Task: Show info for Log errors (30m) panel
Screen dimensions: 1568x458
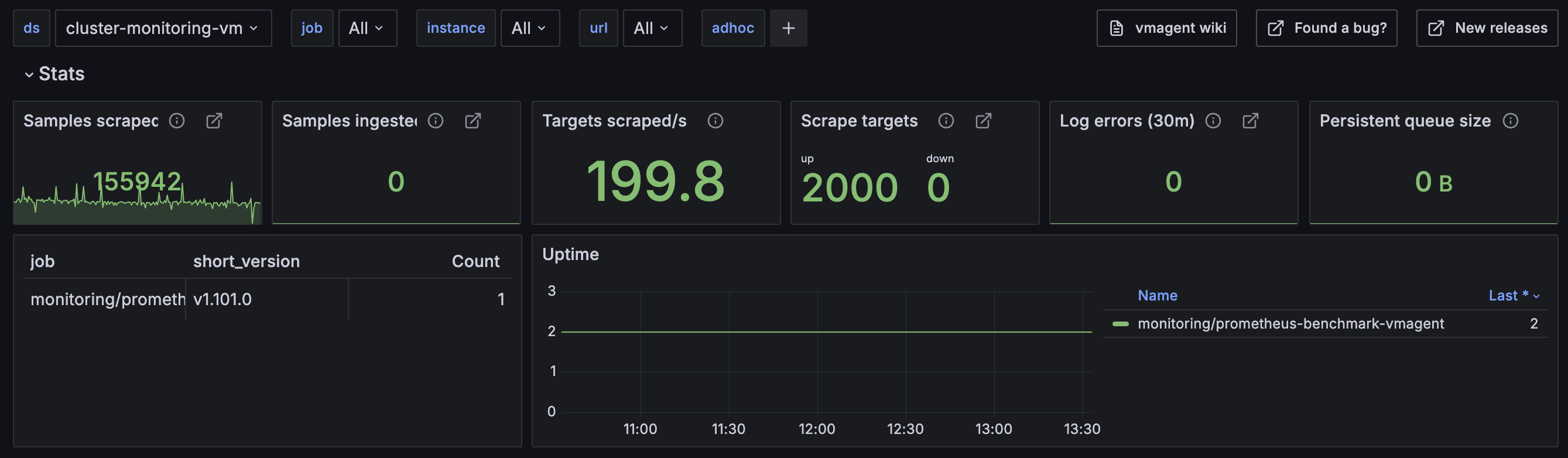Action: (1213, 121)
